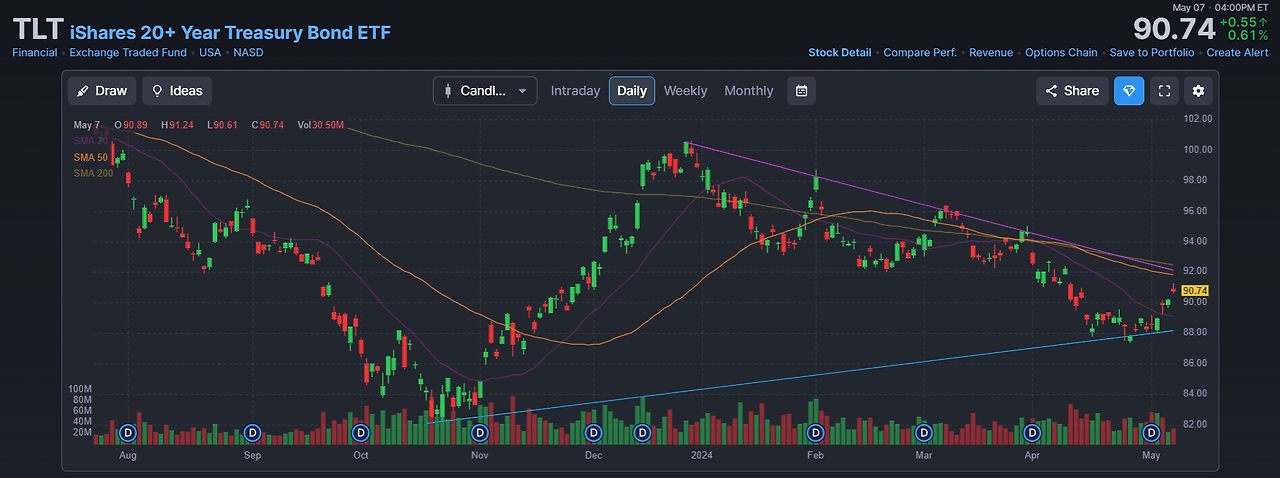Toggle fullscreen chart view

click(1164, 91)
